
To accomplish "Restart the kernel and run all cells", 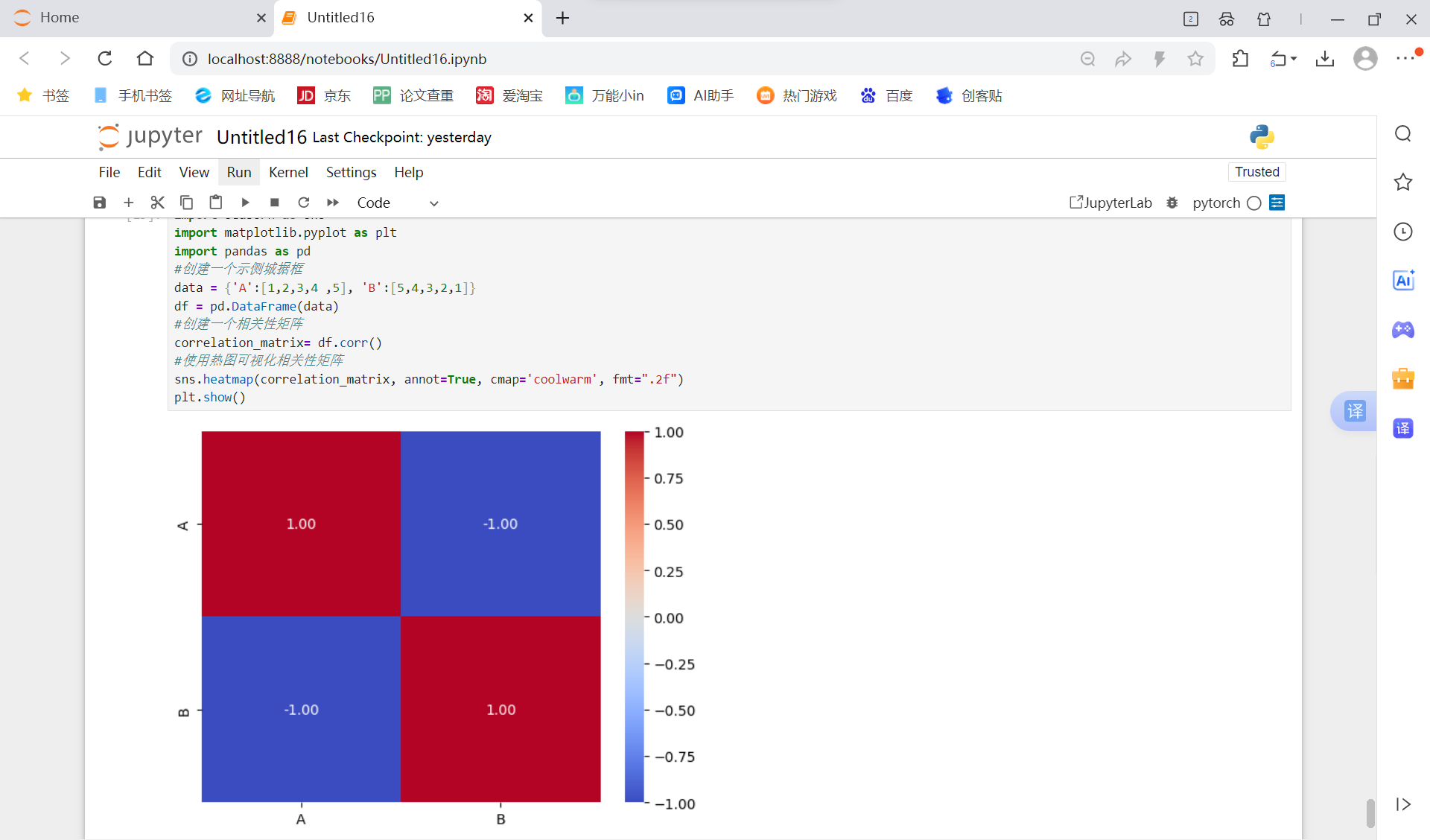I will tap(333, 203).
